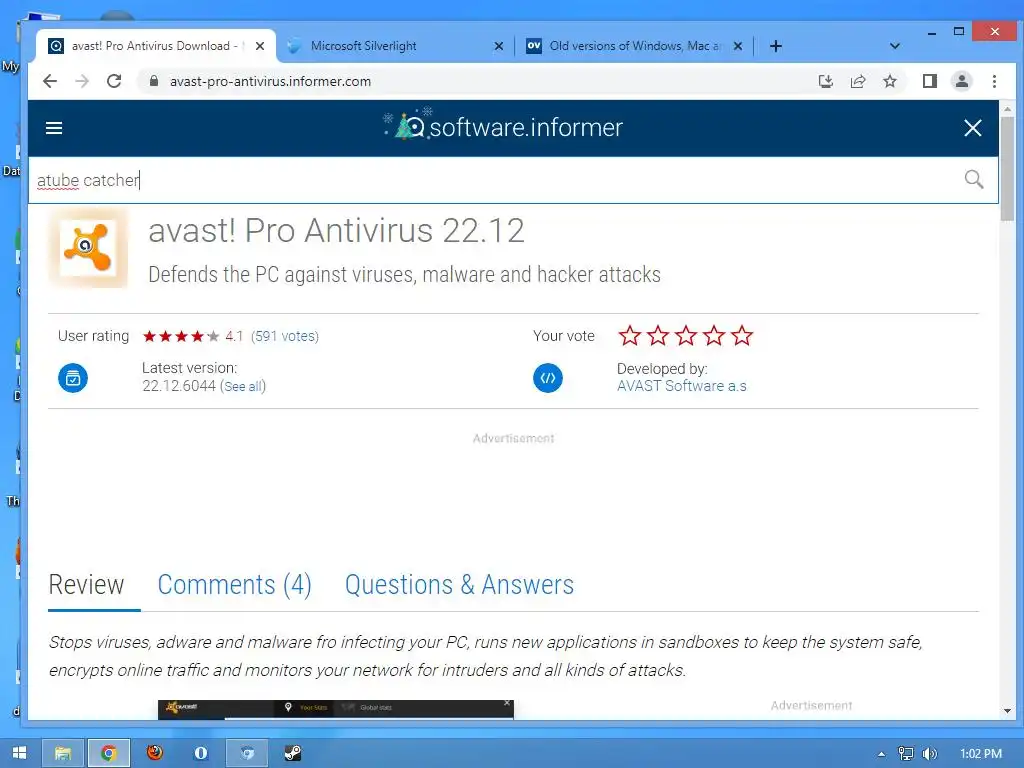Toggle the browser side panel
1024x768 pixels.
click(x=929, y=81)
